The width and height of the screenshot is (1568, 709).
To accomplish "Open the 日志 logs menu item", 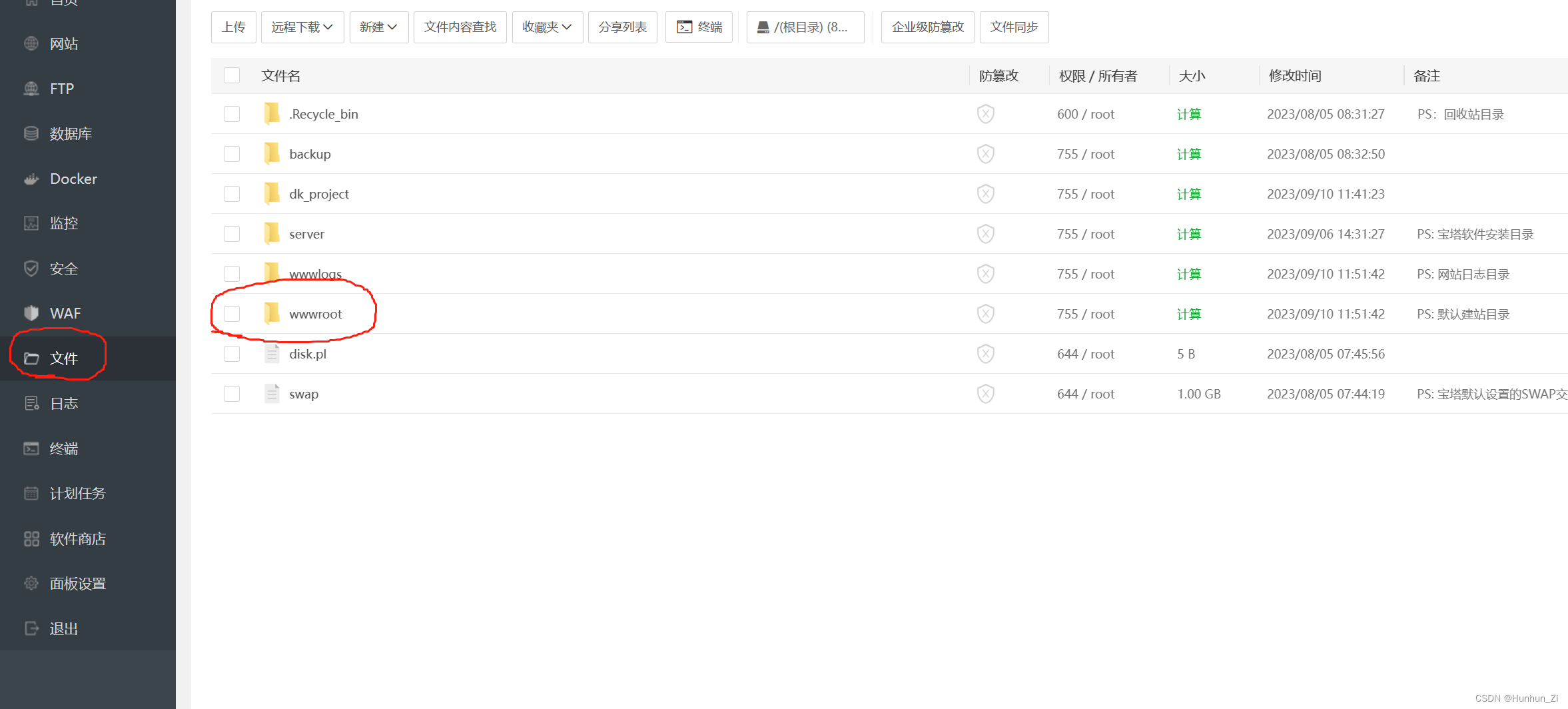I will 64,402.
